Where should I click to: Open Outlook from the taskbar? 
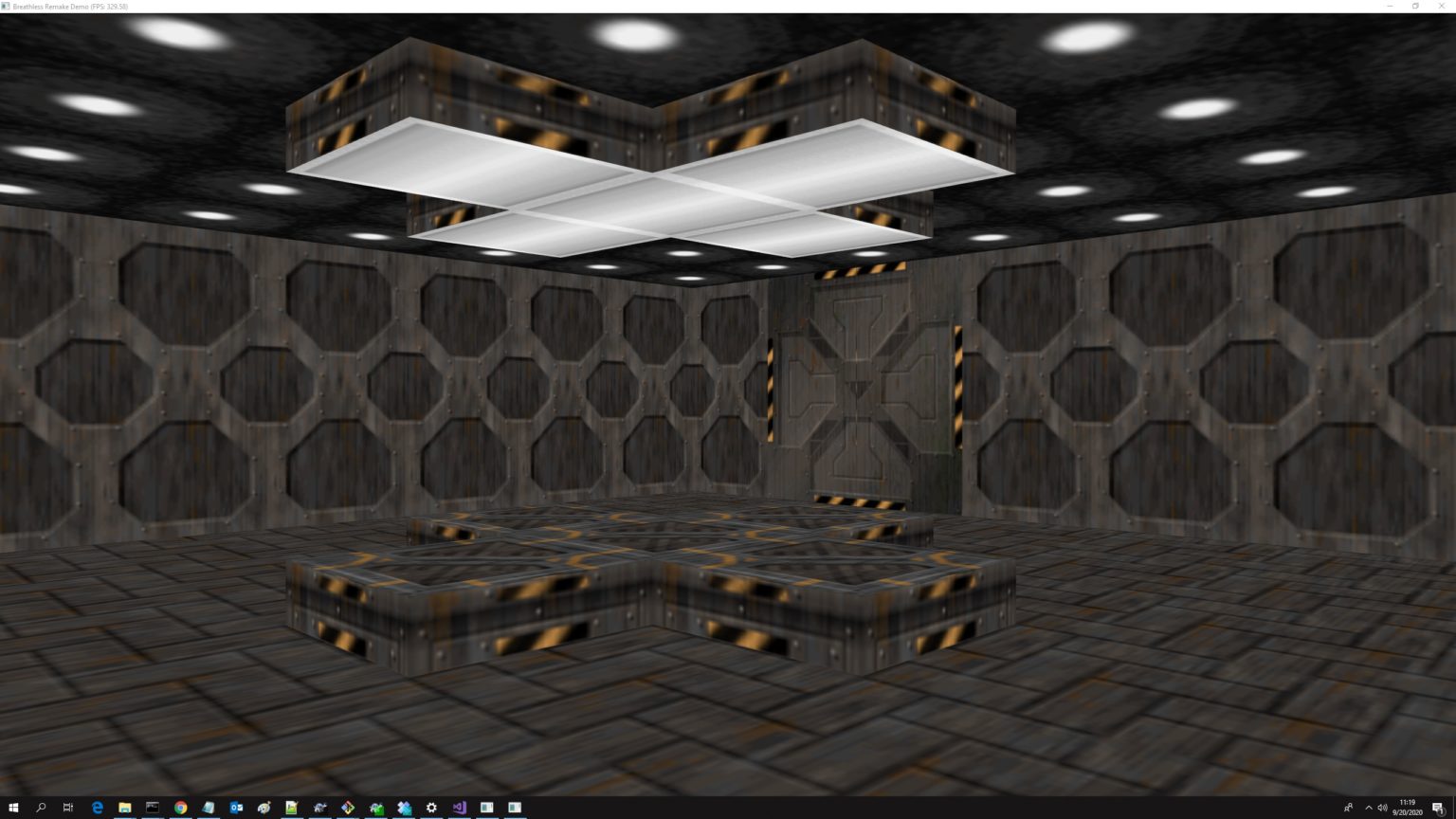(x=236, y=808)
